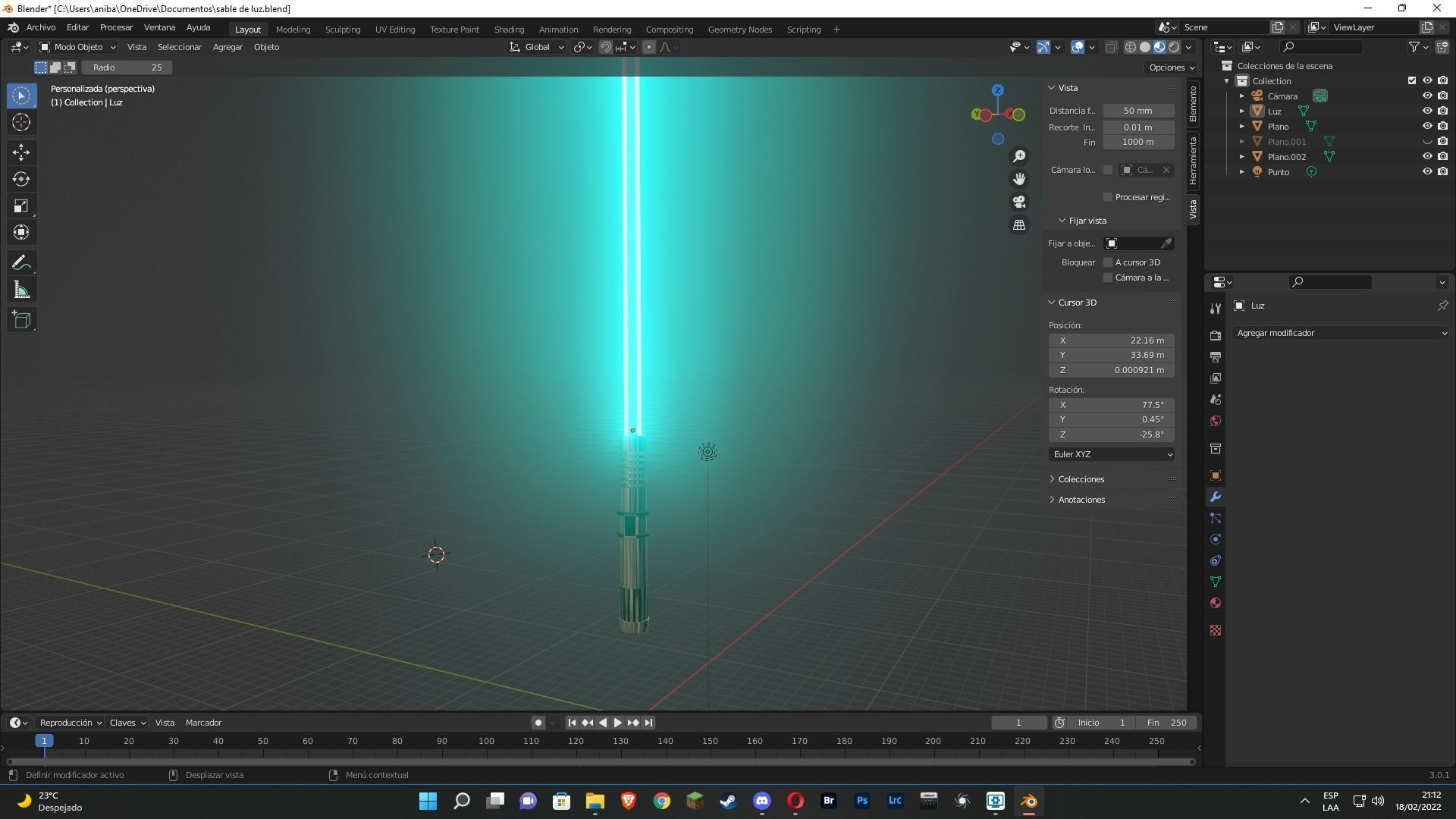Open Agregar menu in viewport header
Image resolution: width=1456 pixels, height=819 pixels.
point(227,47)
